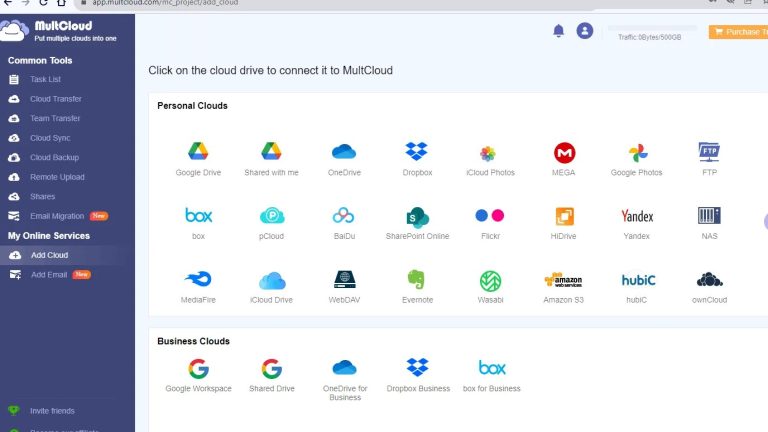768x432 pixels.
Task: Connect SharePoint Online
Action: point(417,223)
